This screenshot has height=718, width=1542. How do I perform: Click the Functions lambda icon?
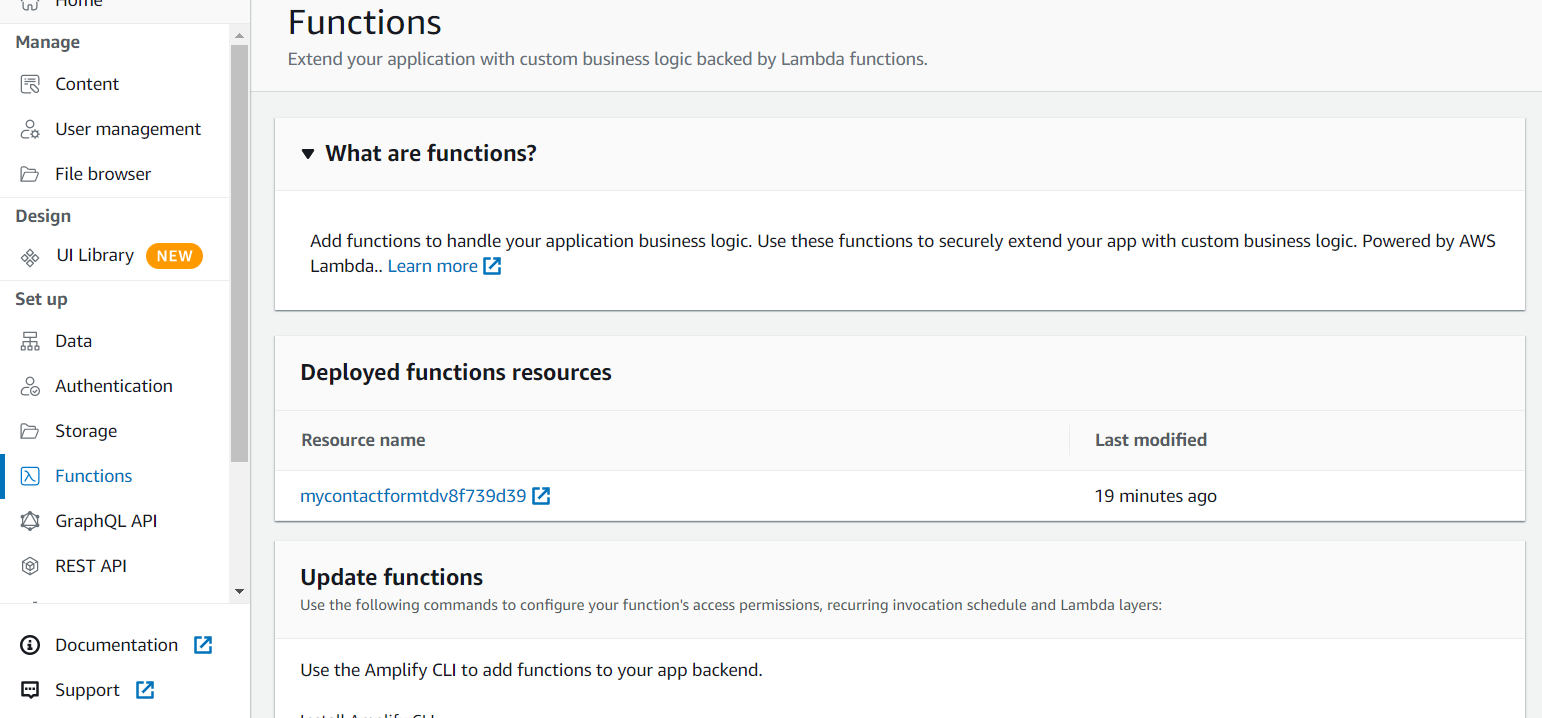[30, 476]
